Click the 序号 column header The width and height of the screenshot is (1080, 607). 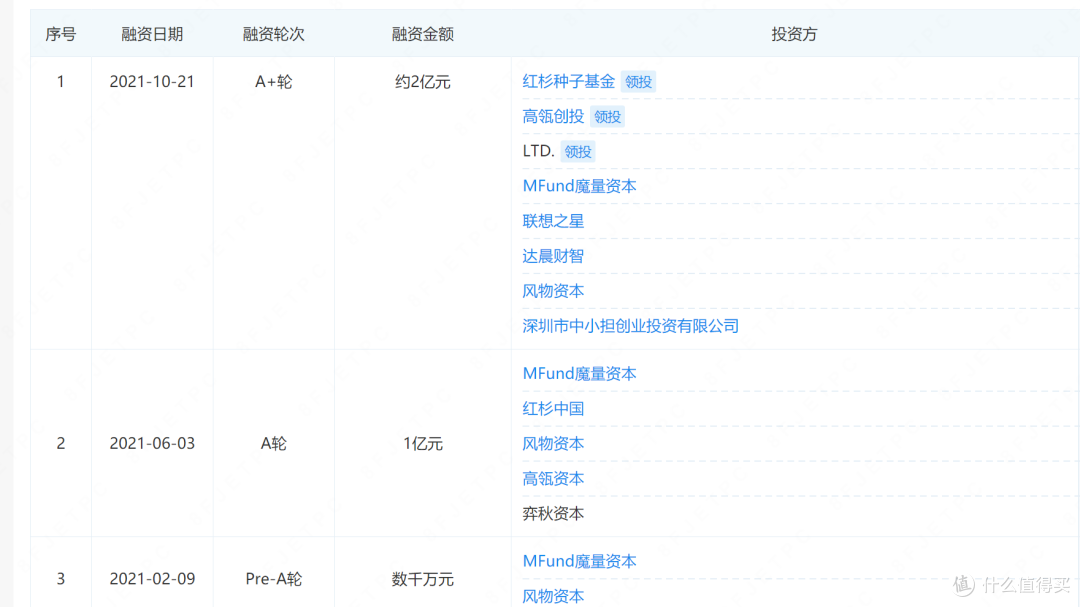click(61, 34)
